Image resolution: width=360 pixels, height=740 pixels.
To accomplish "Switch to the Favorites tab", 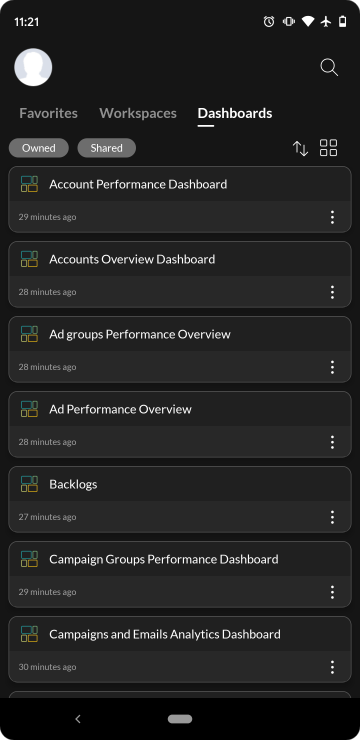I will [49, 113].
